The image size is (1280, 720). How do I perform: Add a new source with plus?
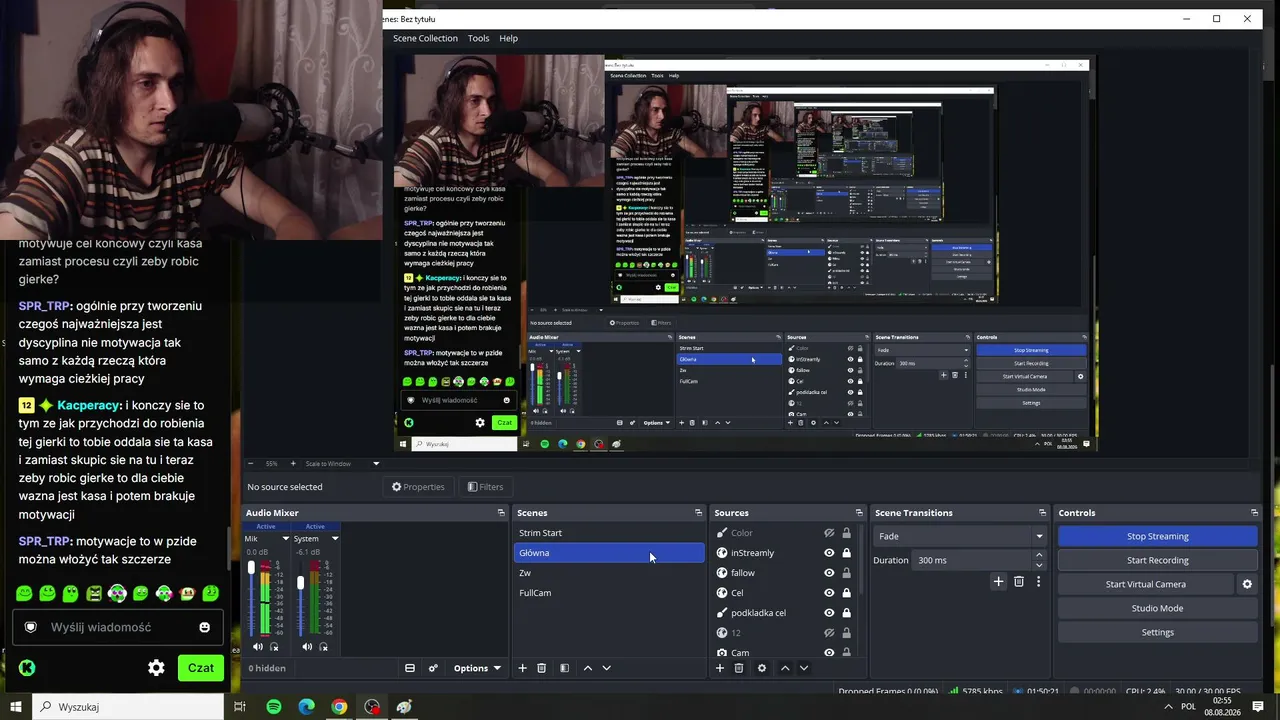tap(720, 668)
